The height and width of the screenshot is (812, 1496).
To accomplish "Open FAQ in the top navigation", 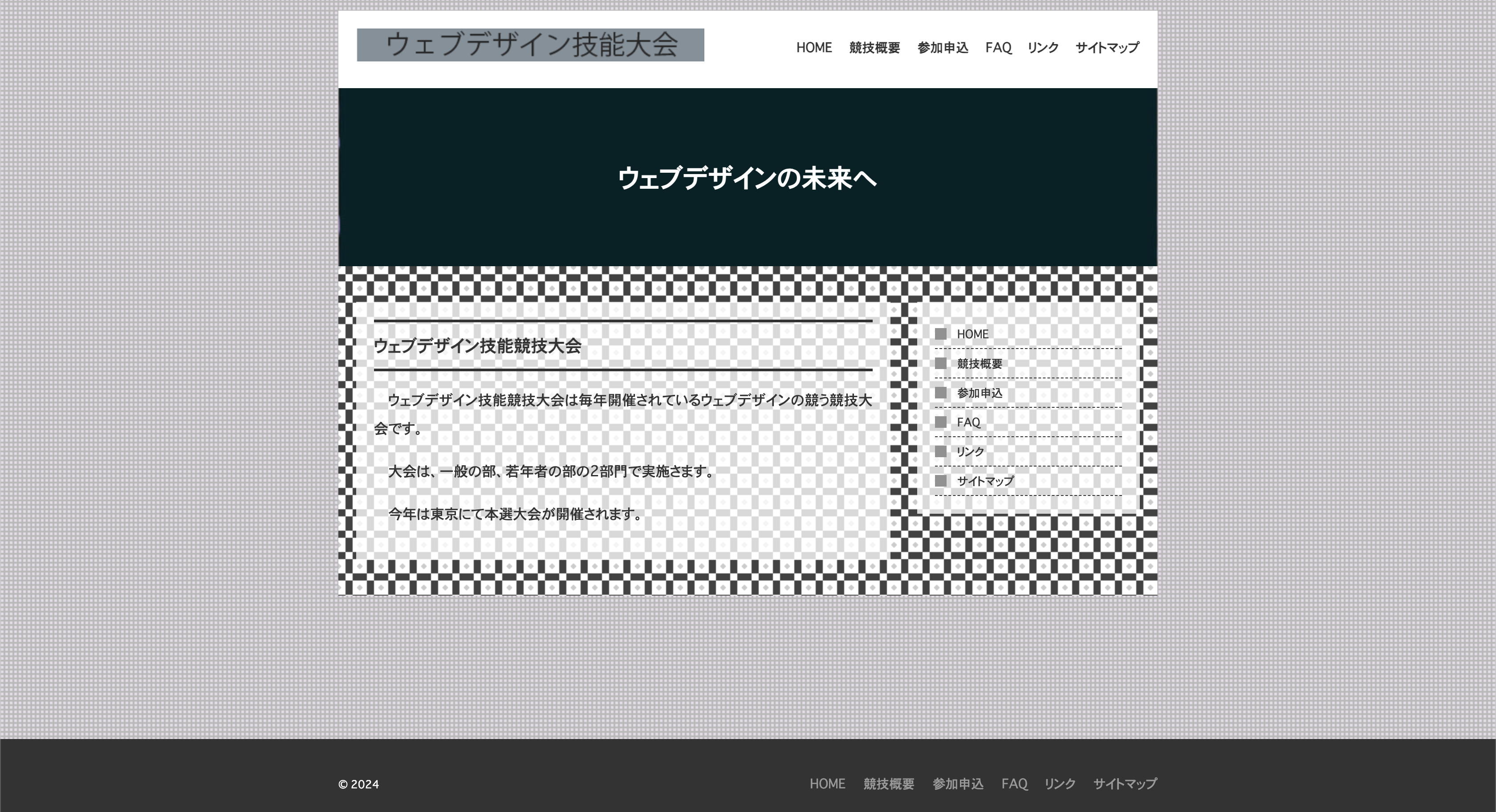I will pyautogui.click(x=998, y=48).
